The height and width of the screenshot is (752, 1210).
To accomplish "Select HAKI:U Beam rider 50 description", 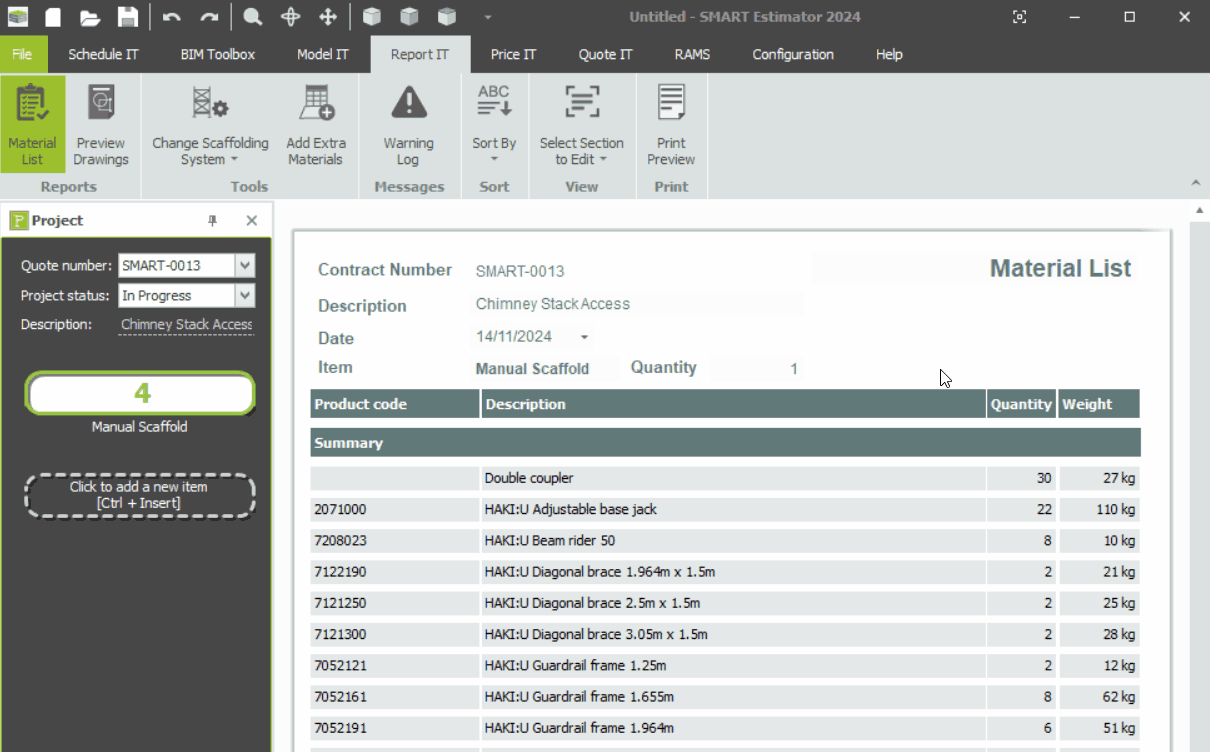I will (x=733, y=540).
